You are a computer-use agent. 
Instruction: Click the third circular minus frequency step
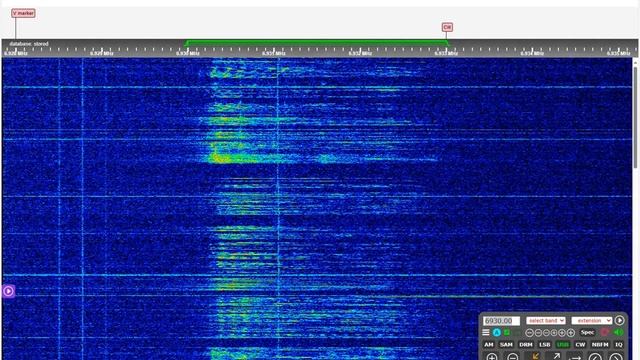point(546,333)
